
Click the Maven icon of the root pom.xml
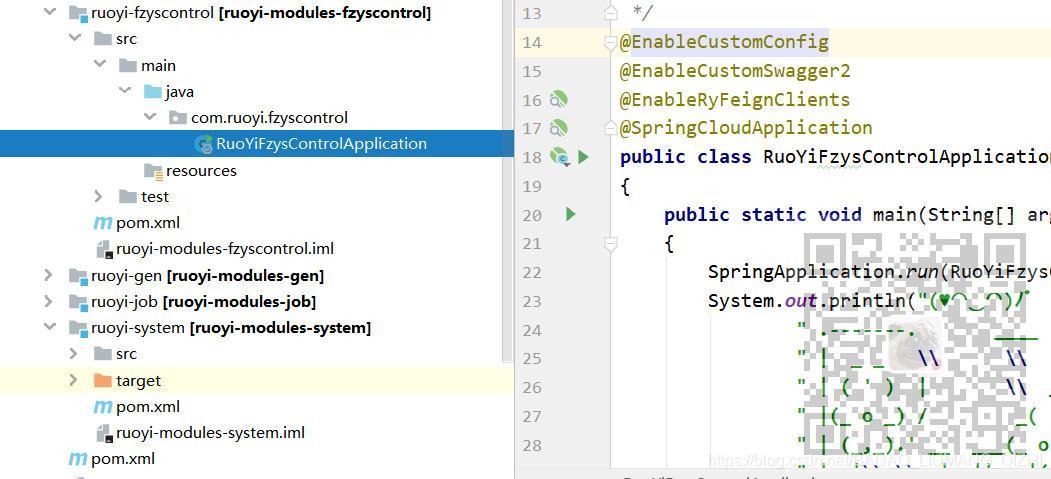78,459
